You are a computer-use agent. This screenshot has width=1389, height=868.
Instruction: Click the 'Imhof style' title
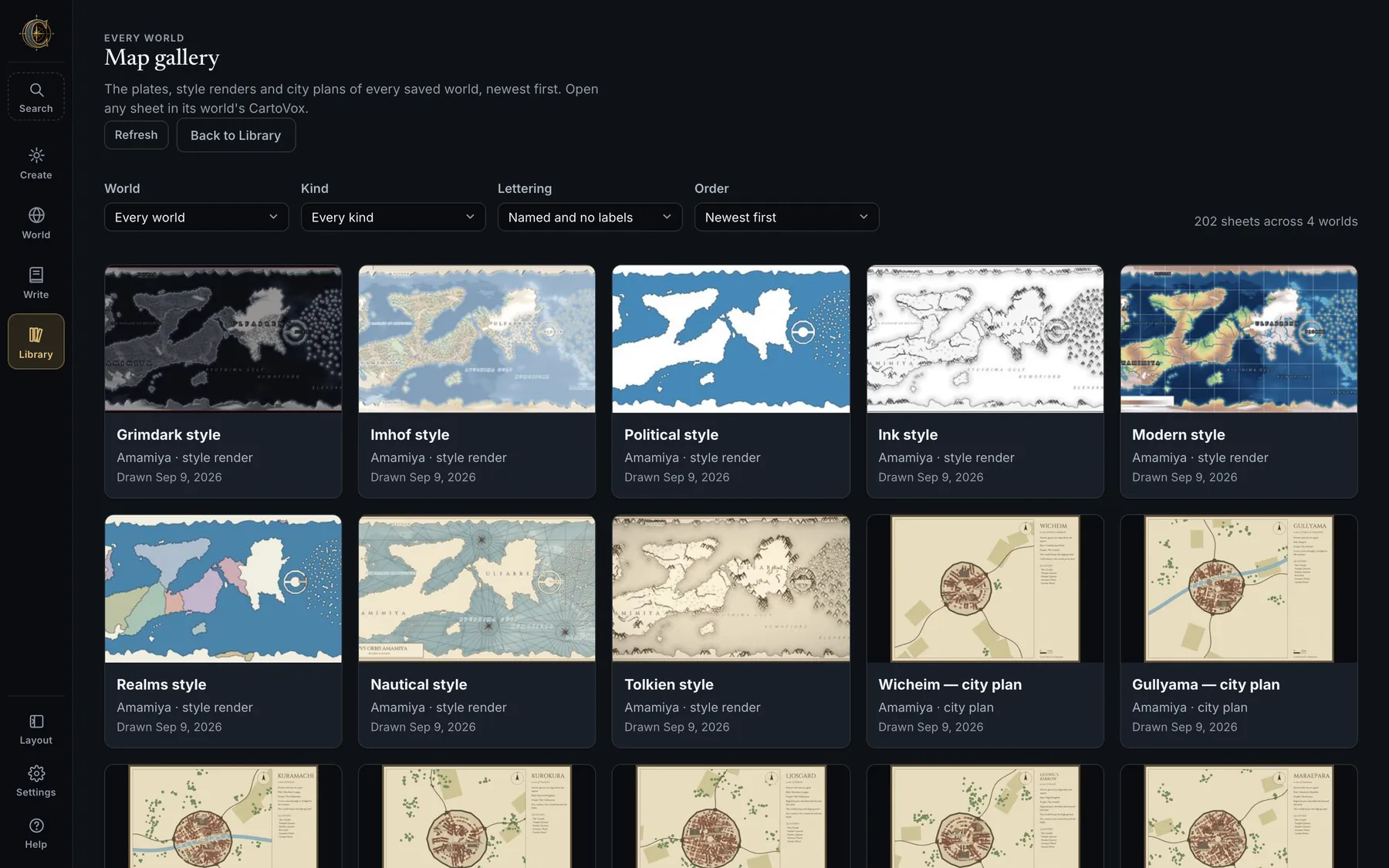pos(410,435)
